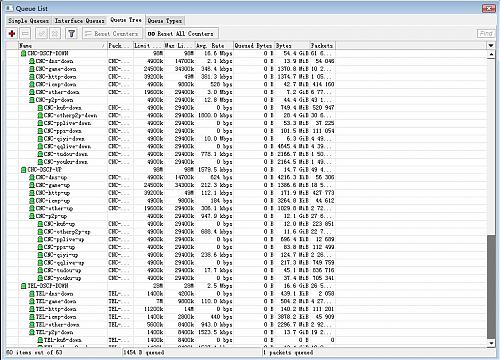
Task: Click the Queued Bytes column header
Action: click(254, 45)
